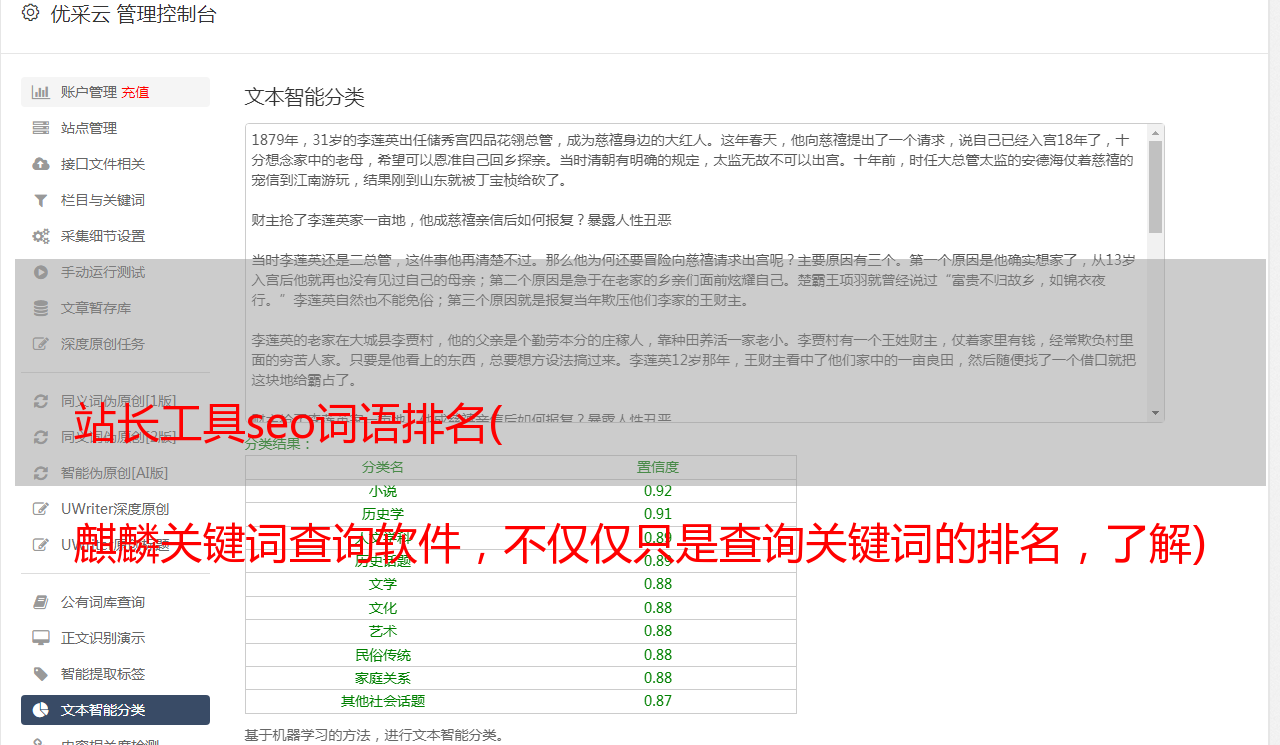Click the book icon for 公有词库查询
This screenshot has height=745, width=1280.
40,602
